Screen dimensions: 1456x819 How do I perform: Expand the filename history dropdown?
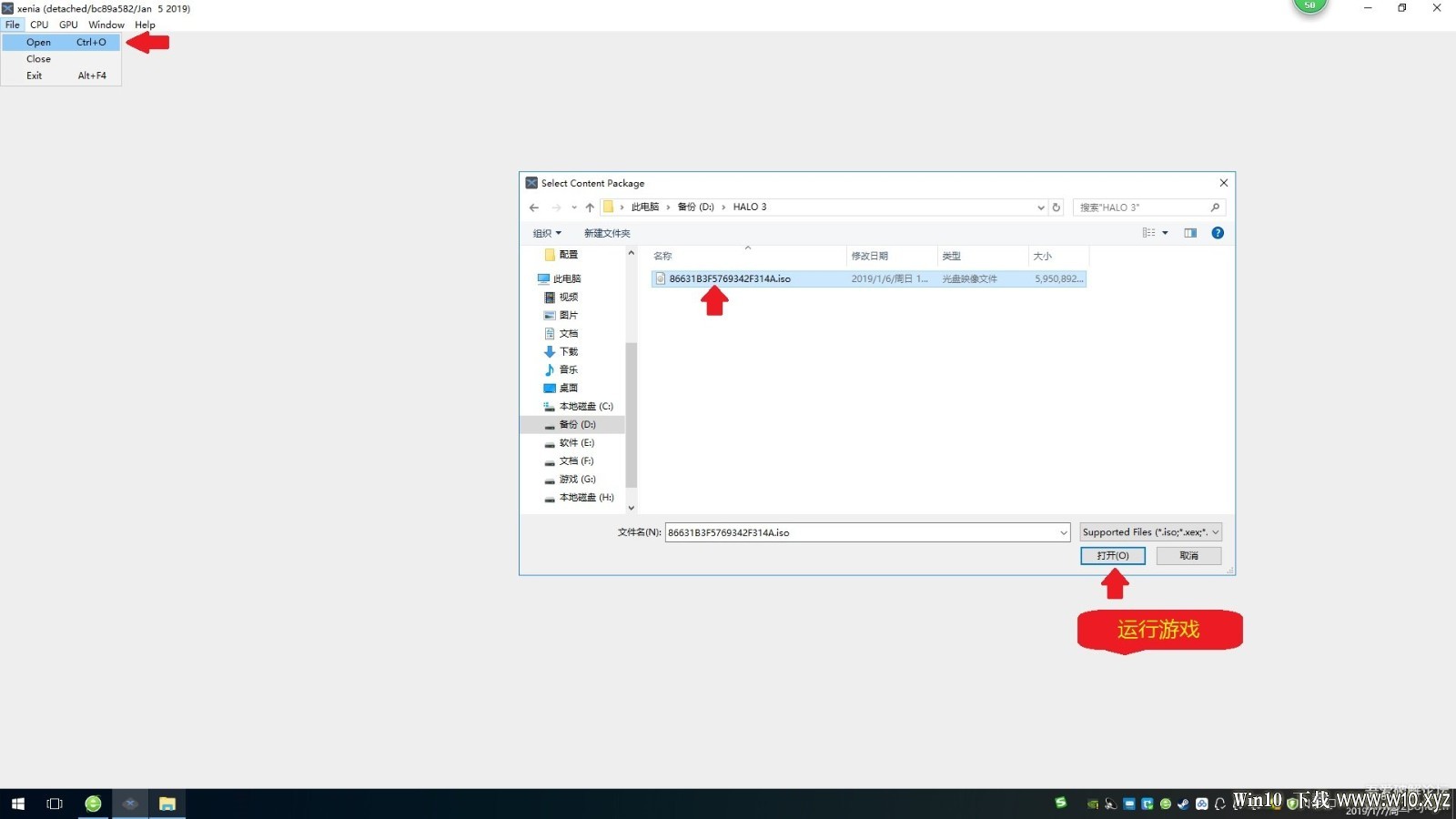[1063, 532]
